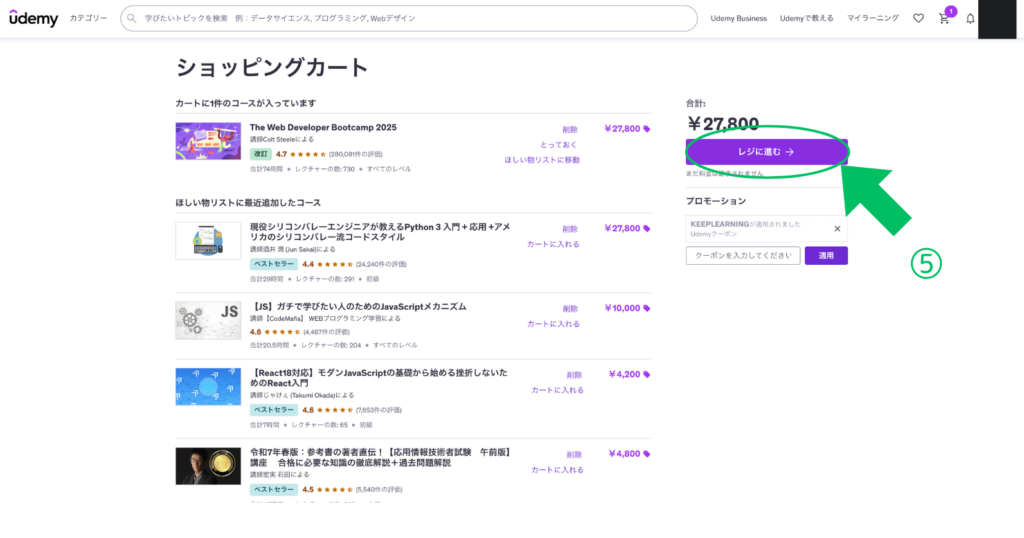Click とっておく for Web Developer Bootcamp
Screen dimensions: 1024x538
[x=558, y=145]
